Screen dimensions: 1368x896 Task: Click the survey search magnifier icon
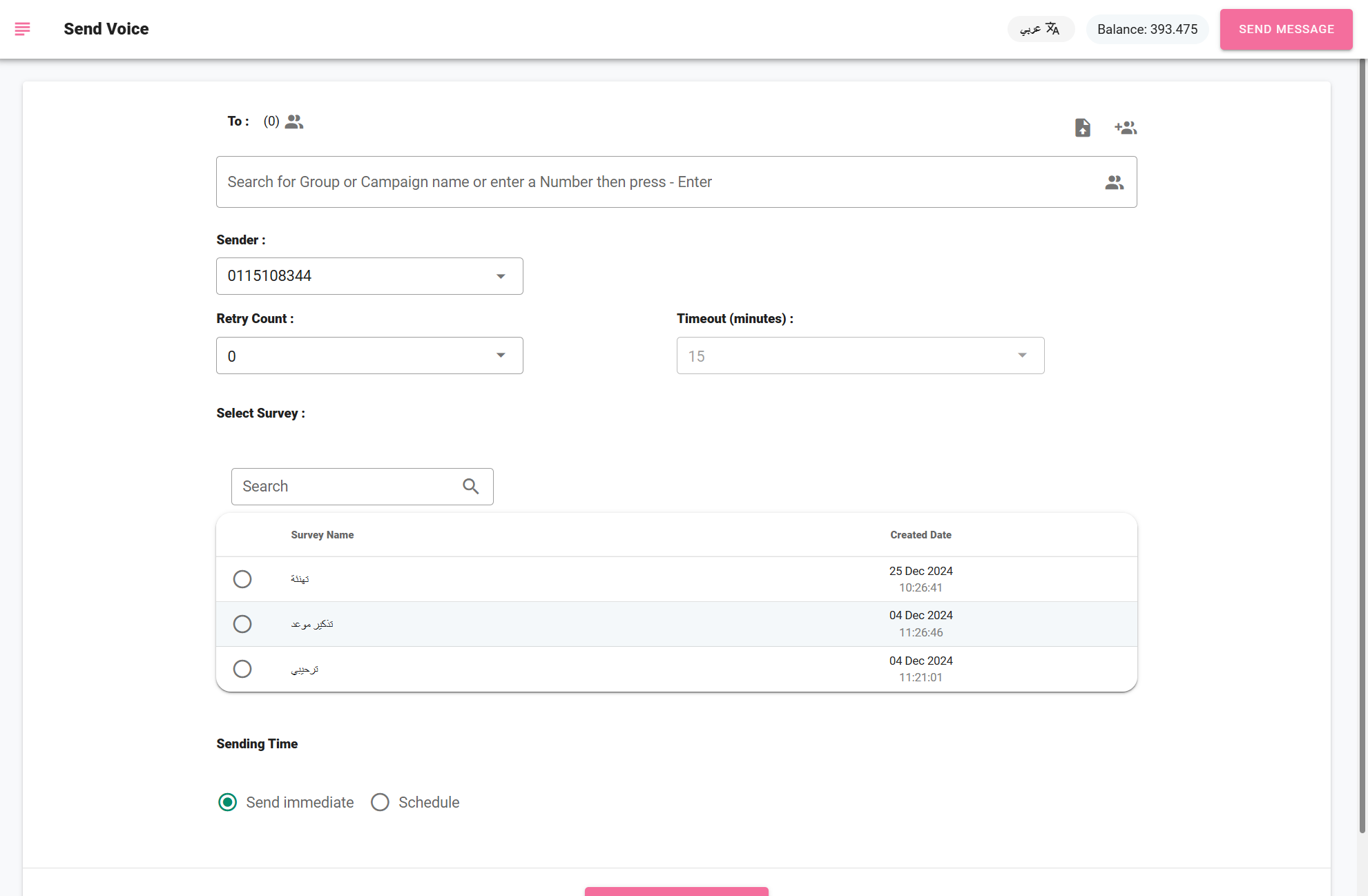click(471, 487)
